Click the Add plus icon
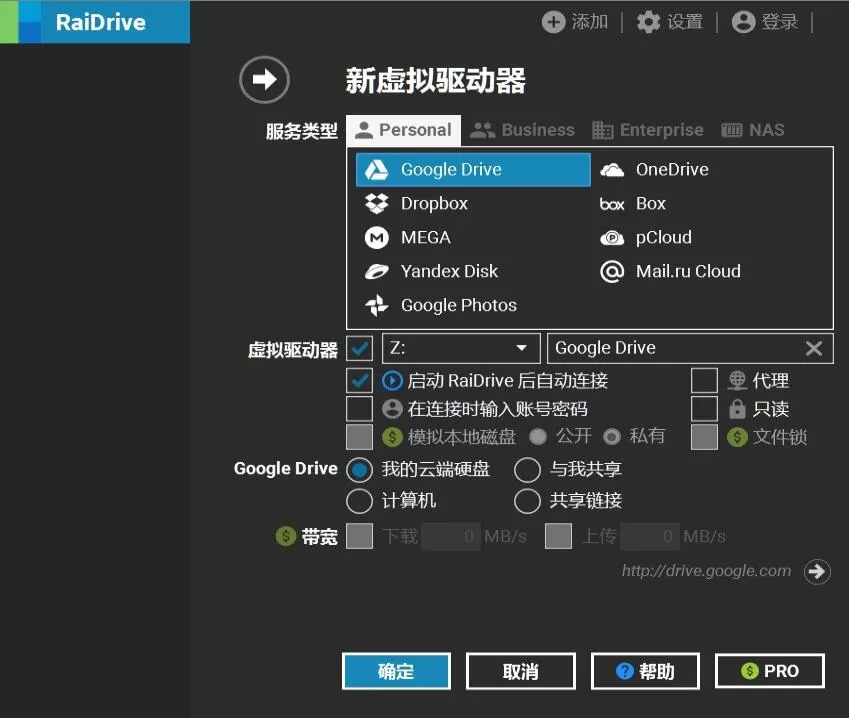Viewport: 849px width, 718px height. tap(553, 22)
